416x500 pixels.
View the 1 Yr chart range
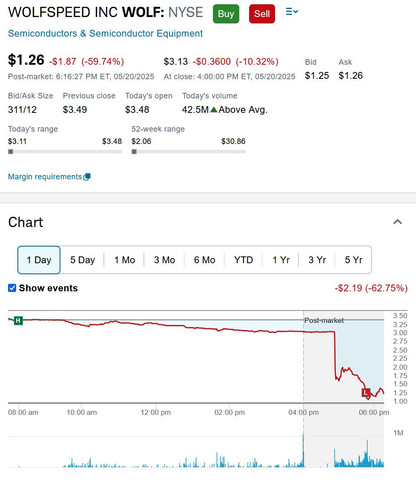point(281,260)
